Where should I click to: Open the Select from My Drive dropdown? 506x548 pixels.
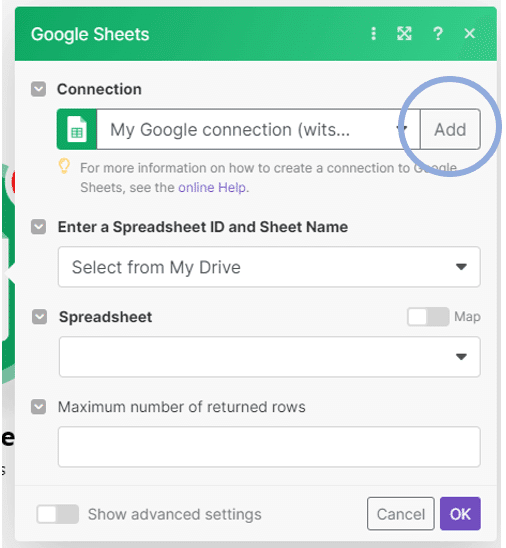point(269,267)
